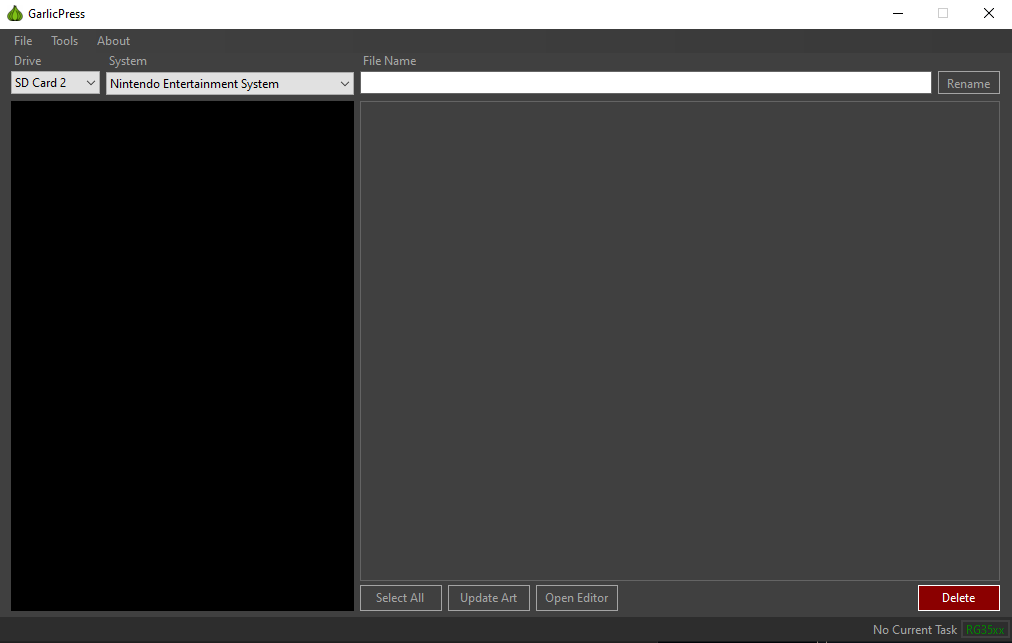
Task: Open the Editor via Open Editor button
Action: coord(576,597)
